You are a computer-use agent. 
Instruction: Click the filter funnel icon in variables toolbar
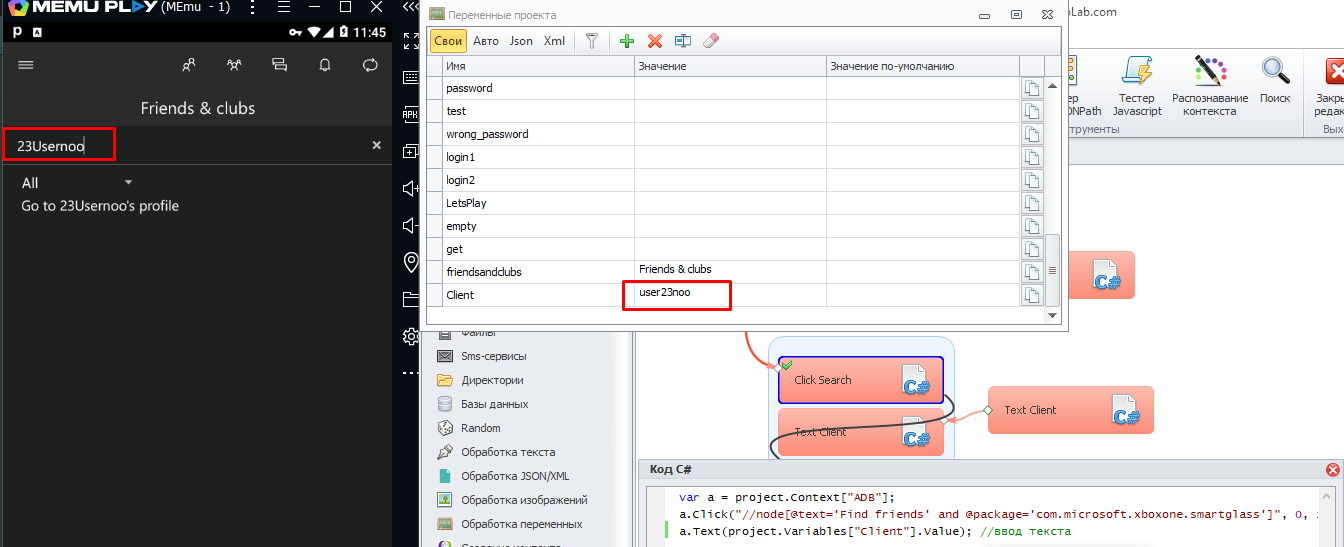(x=592, y=41)
